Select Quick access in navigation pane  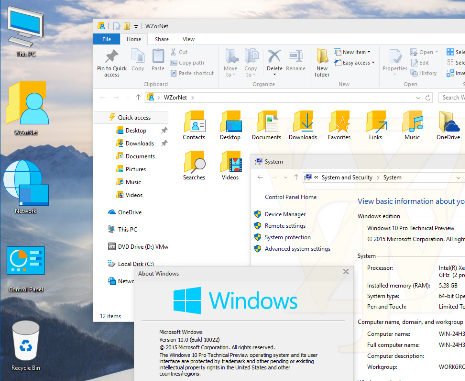[x=132, y=117]
